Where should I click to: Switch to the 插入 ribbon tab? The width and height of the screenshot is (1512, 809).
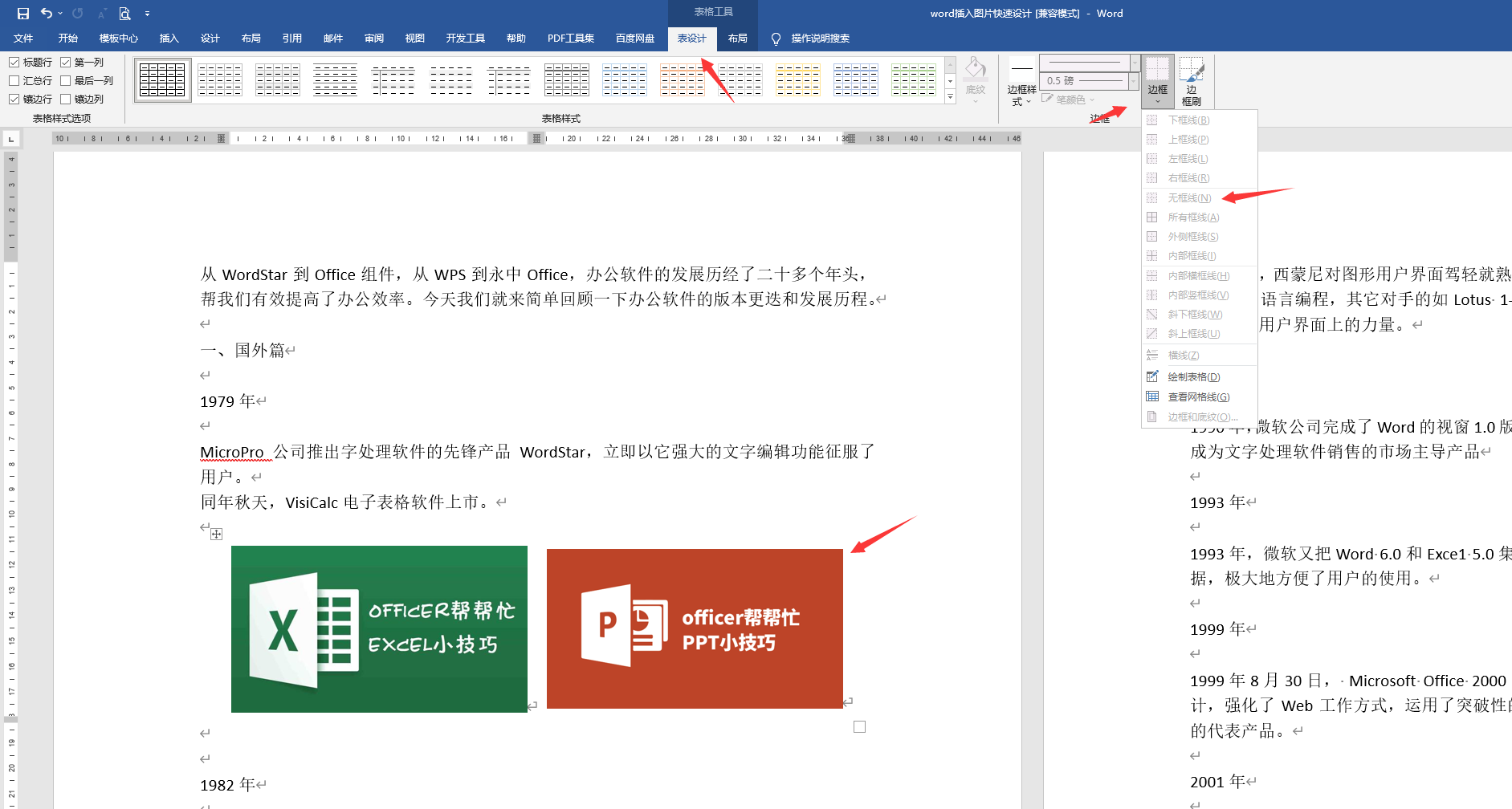point(169,39)
